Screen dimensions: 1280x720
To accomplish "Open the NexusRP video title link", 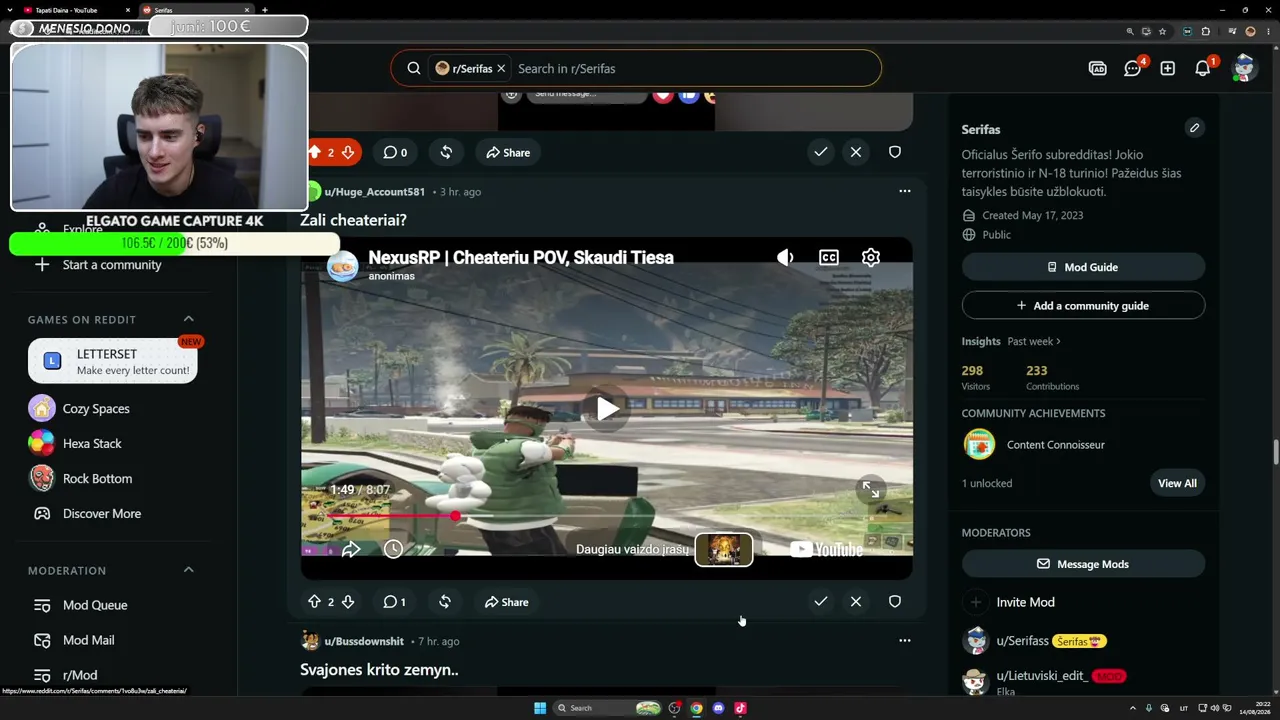I will point(521,257).
